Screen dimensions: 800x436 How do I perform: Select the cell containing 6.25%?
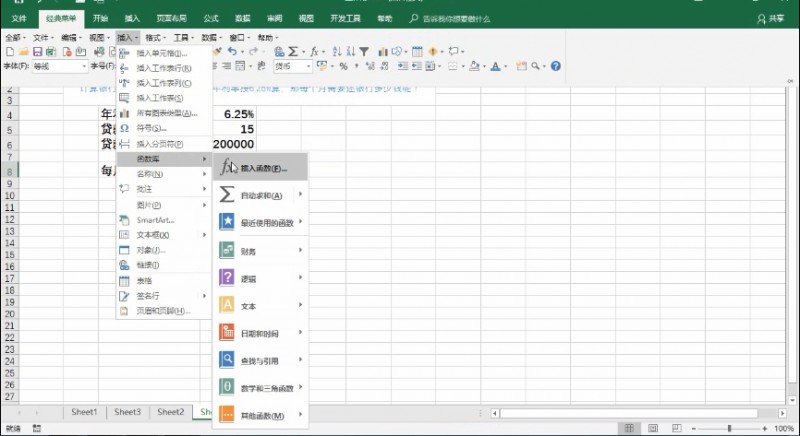(233, 114)
